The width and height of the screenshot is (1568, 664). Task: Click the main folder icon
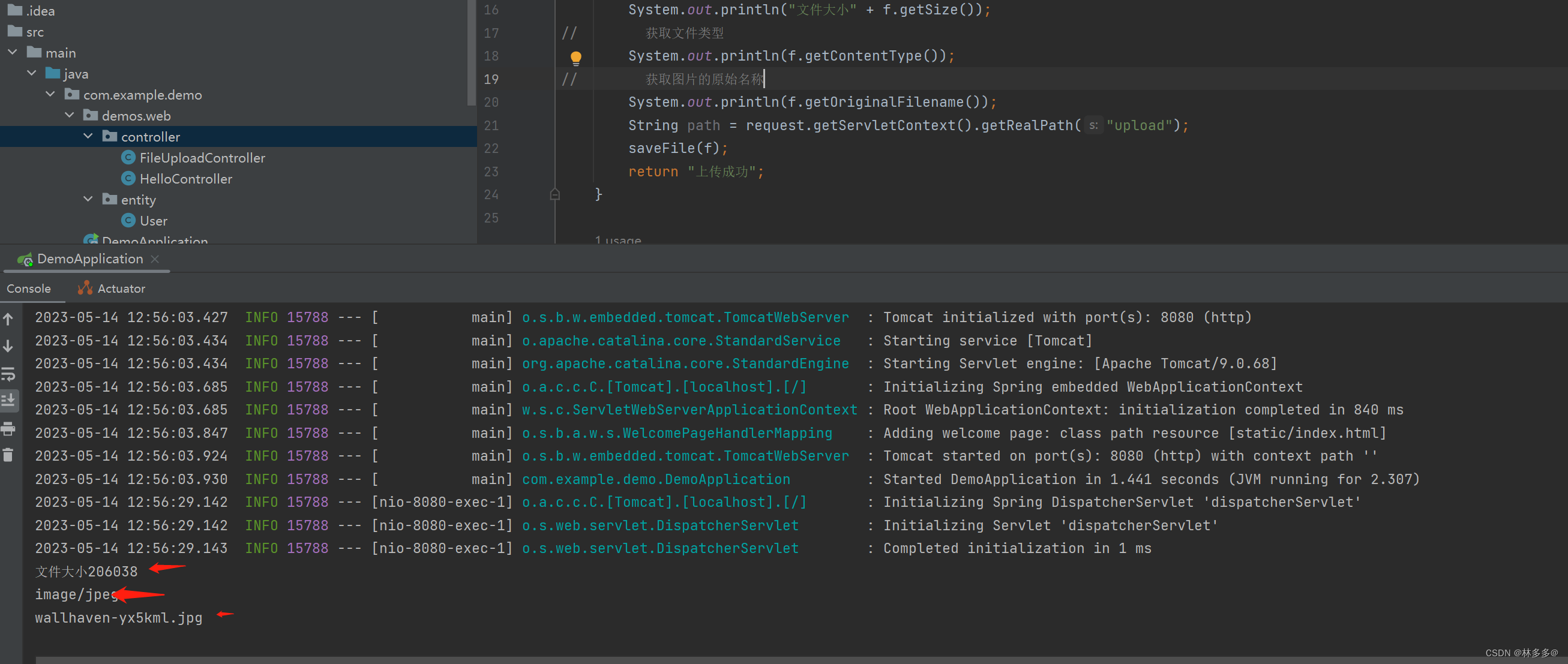click(34, 52)
